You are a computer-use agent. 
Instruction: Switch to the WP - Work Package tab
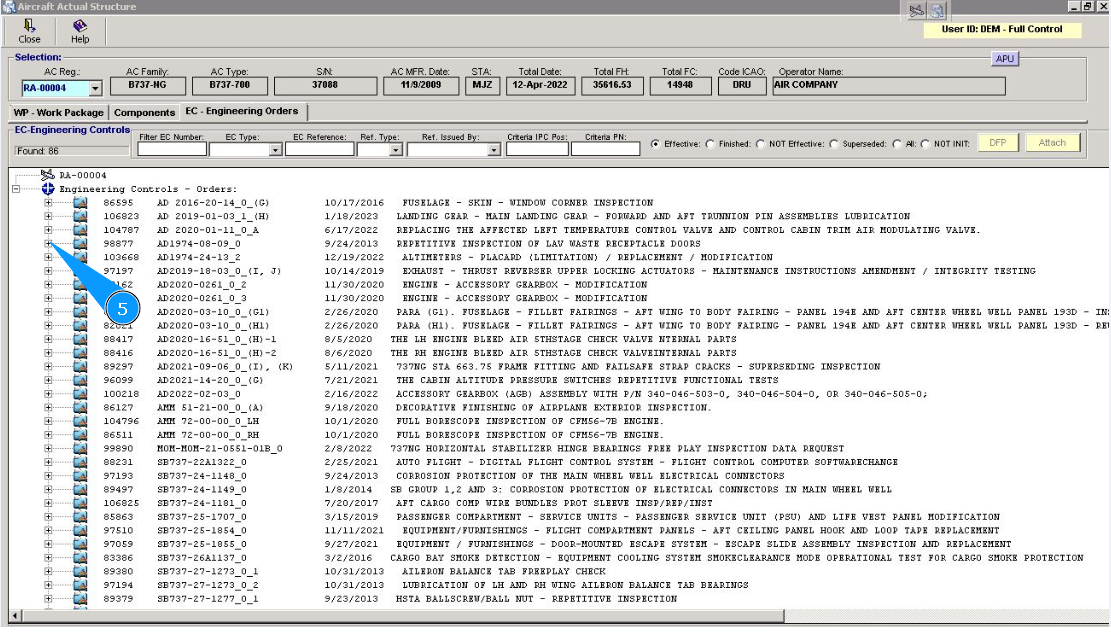58,113
